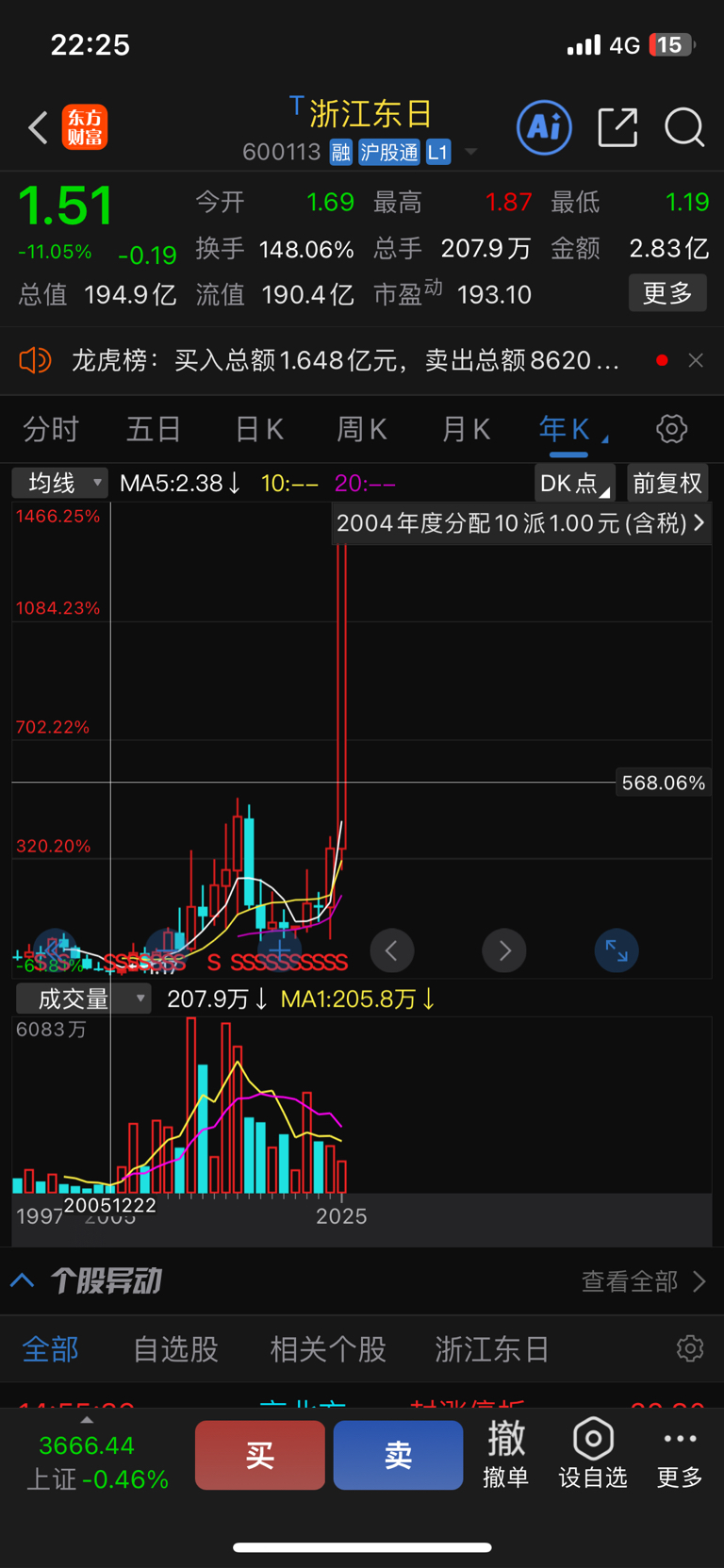Expand the 2004年度分配 dividend notice
Viewport: 724px width, 1568px height.
tap(521, 523)
